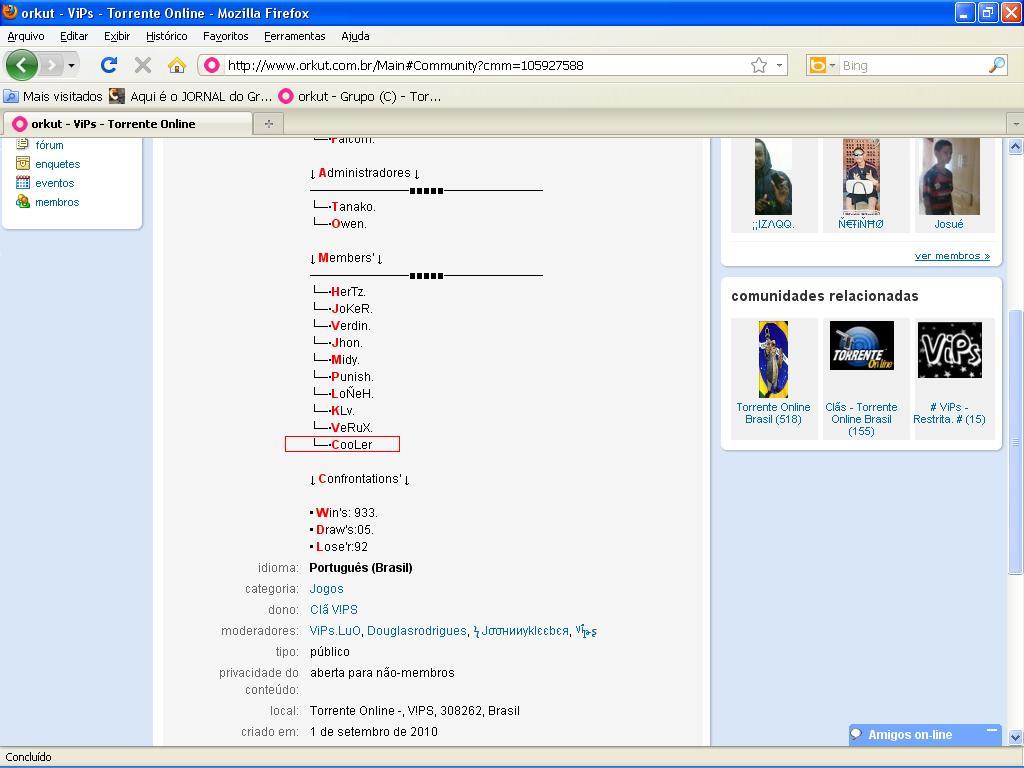Click the orkut site icon in address bar
Image resolution: width=1024 pixels, height=768 pixels.
coord(212,65)
